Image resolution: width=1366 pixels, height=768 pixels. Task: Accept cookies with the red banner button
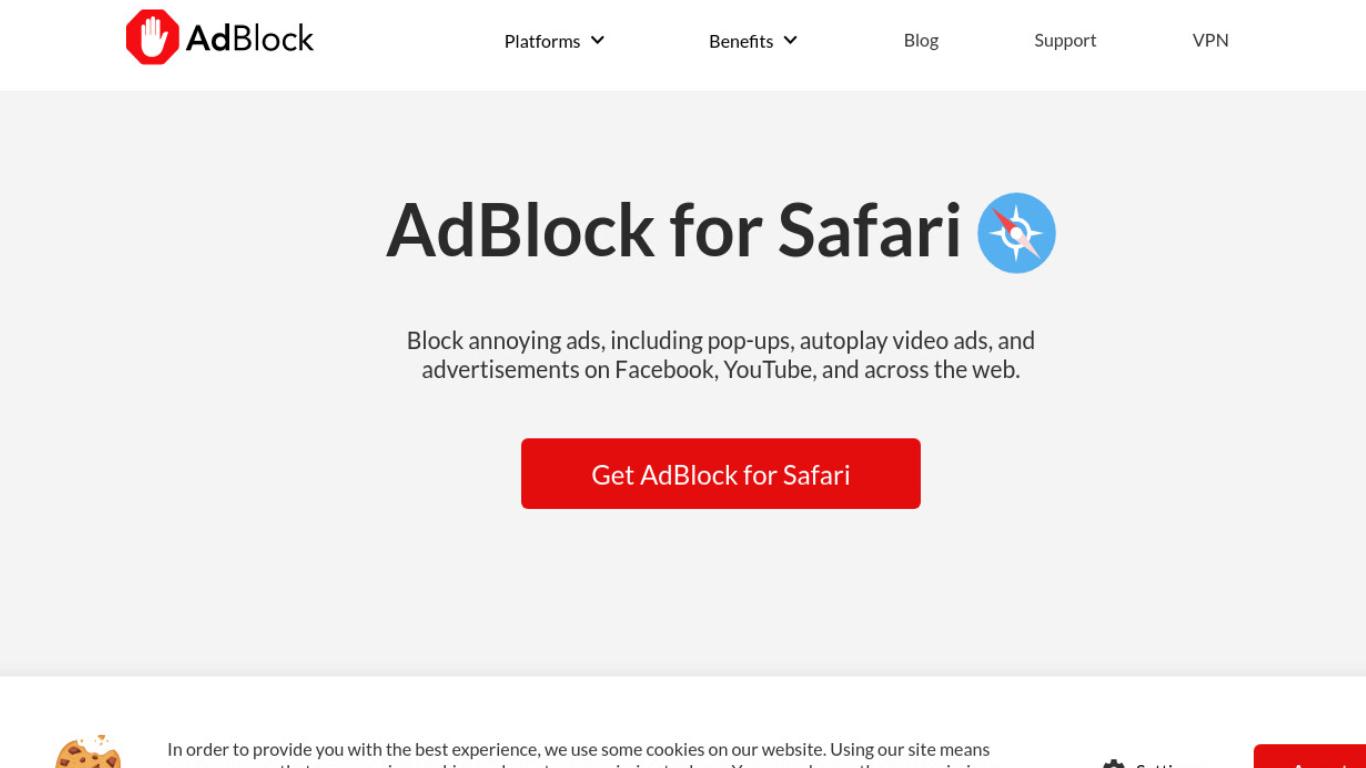(x=1310, y=757)
